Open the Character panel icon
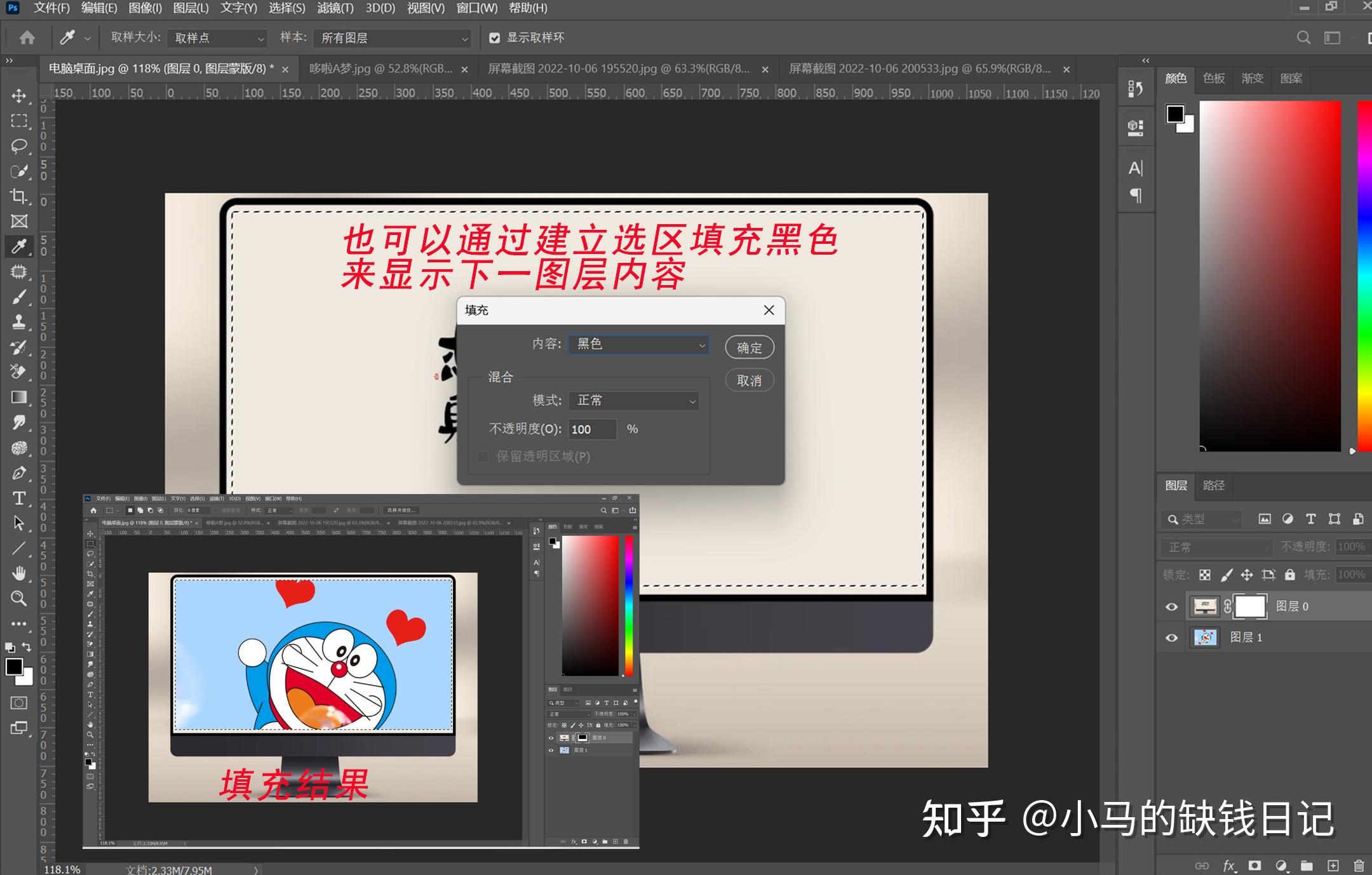The image size is (1372, 875). click(x=1136, y=168)
